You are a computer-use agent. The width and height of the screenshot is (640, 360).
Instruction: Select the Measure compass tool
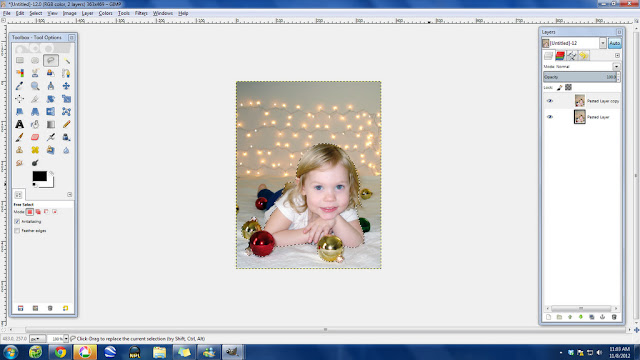51,86
